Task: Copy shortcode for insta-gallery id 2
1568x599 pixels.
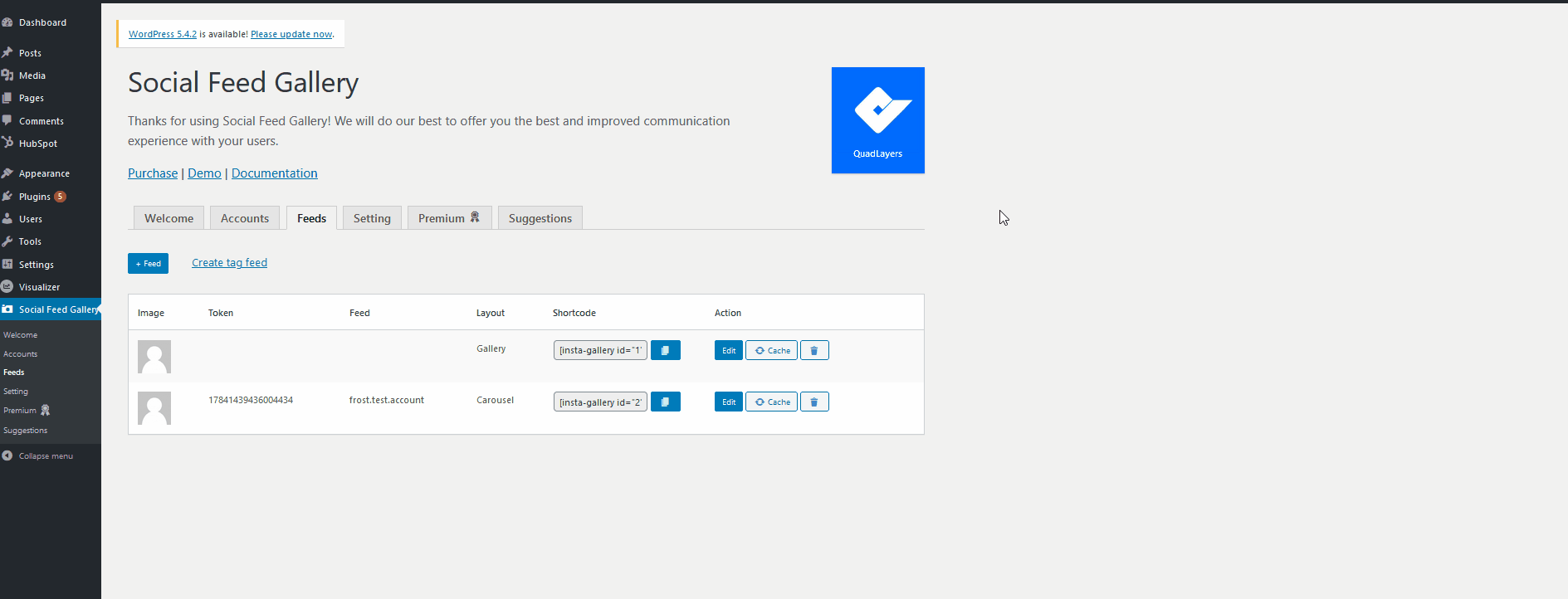Action: click(x=666, y=402)
